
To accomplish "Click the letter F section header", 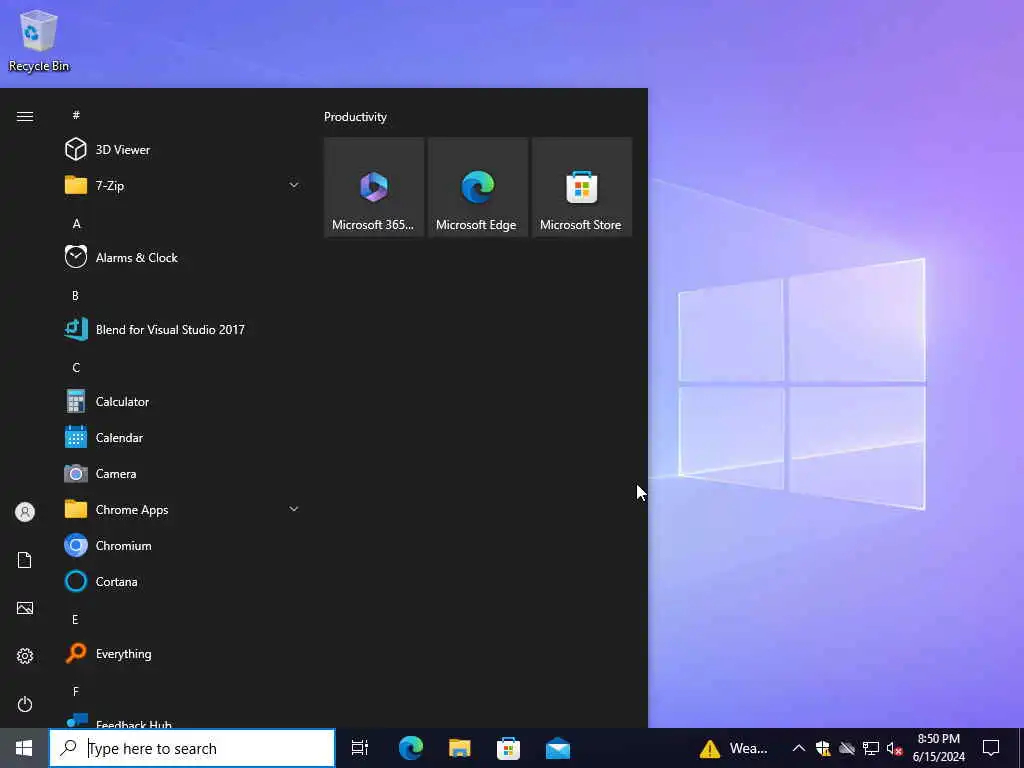I will tap(76, 691).
